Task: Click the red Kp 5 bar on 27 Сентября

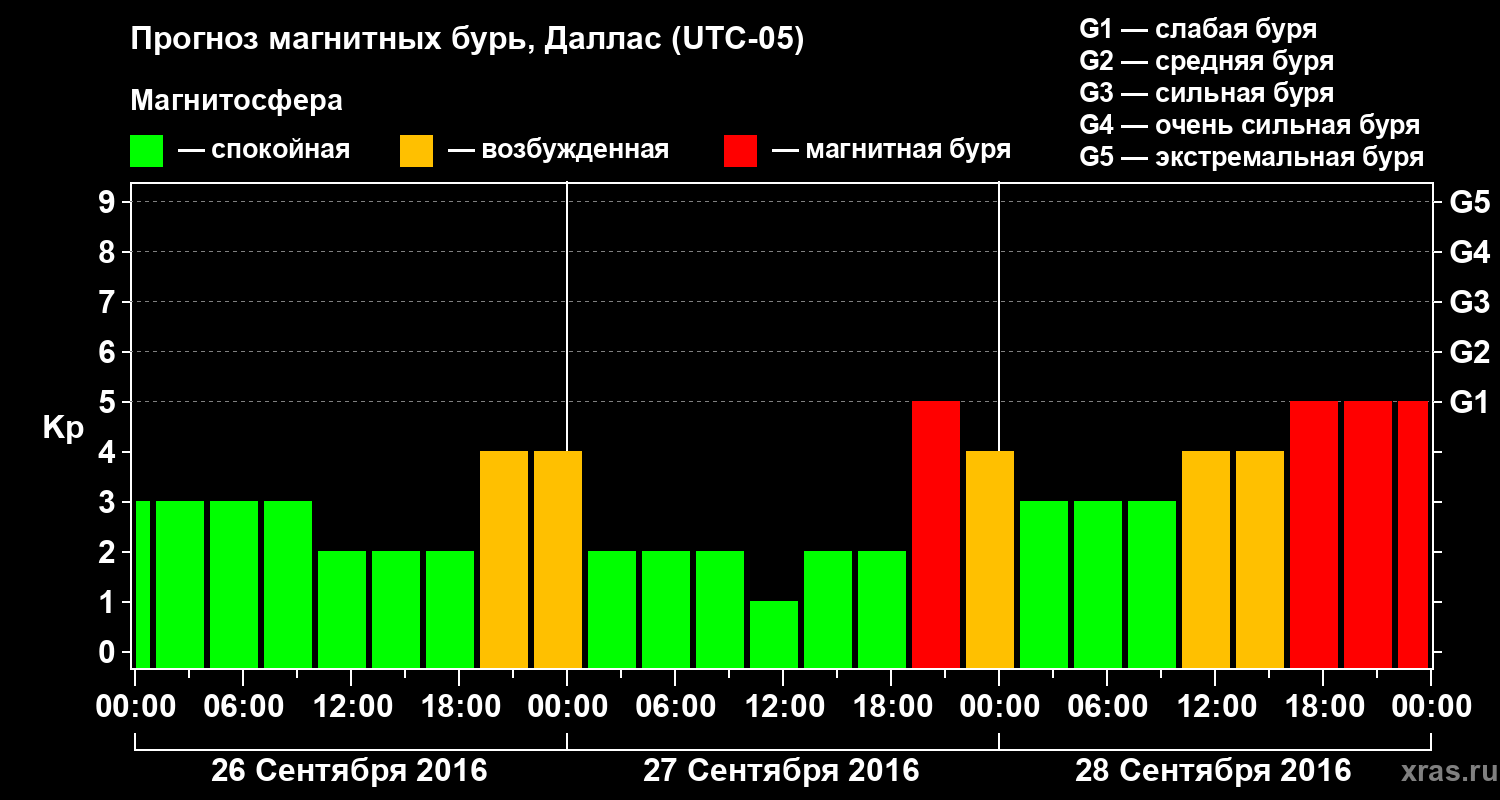Action: point(936,534)
